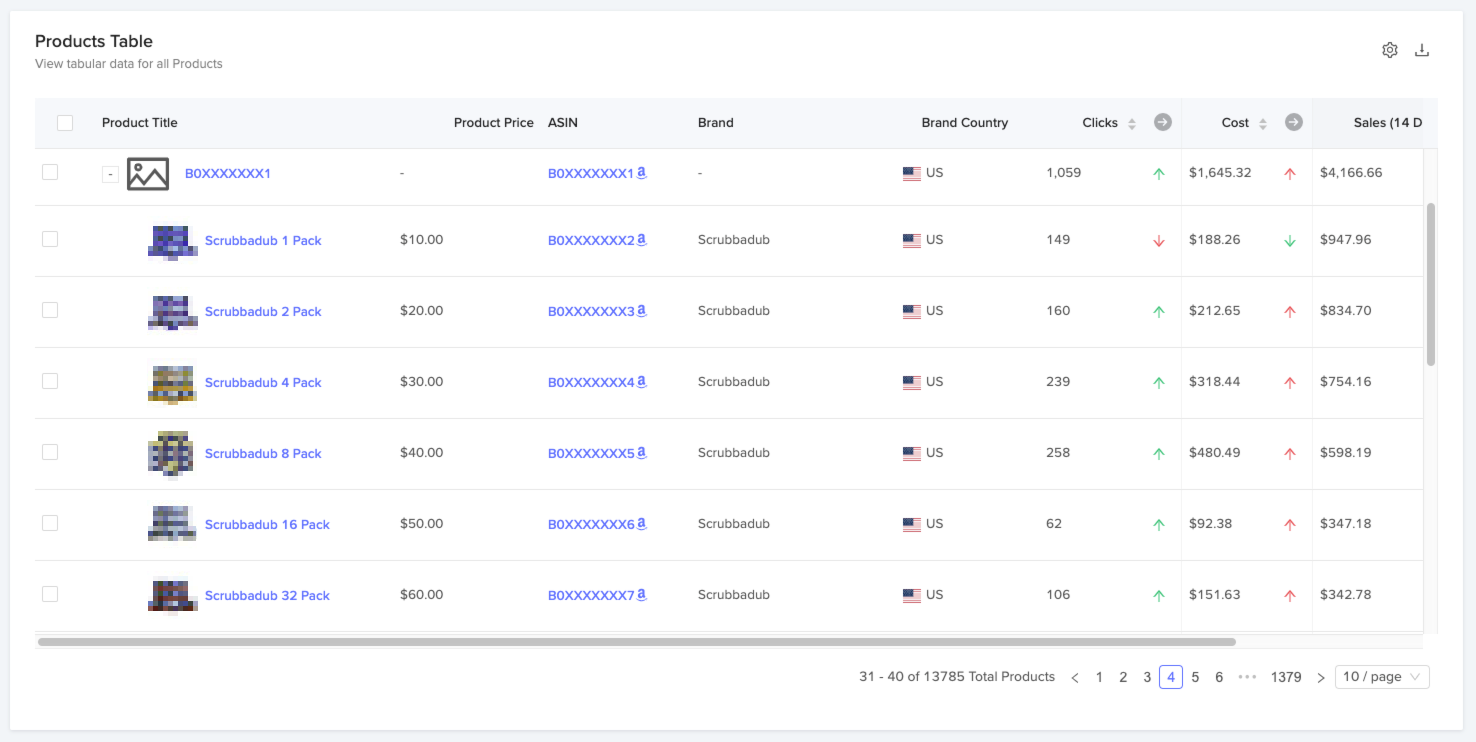Click red up arrow beside $151.63 cost
Screen dimensions: 1476x742
coord(1290,596)
